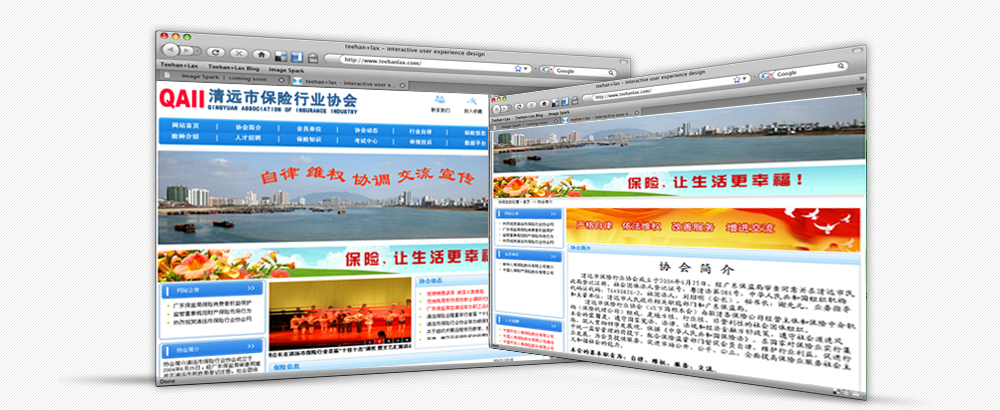Open the 人才招聘 nav item in left window

[248, 138]
